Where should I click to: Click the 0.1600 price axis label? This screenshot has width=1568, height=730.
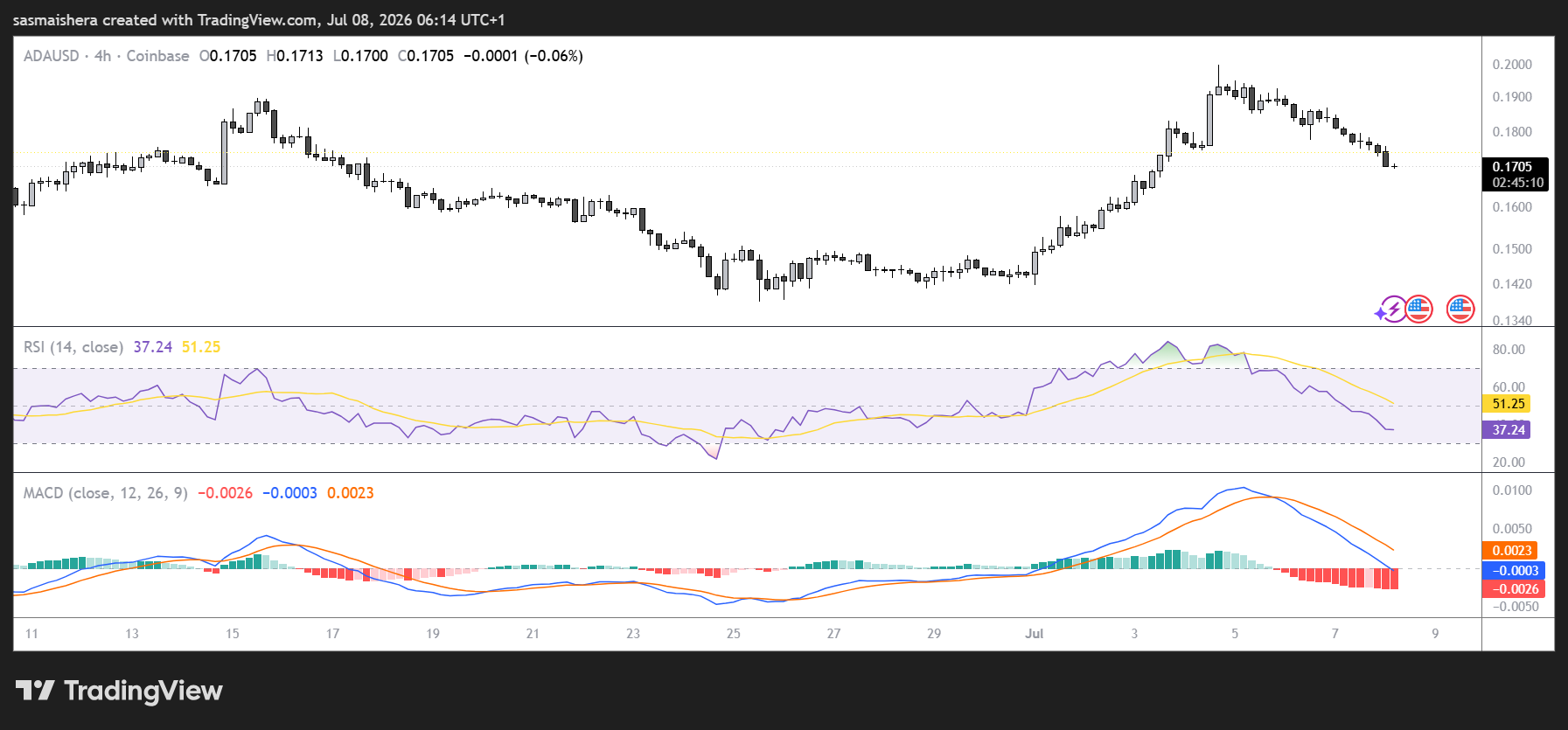[1512, 207]
